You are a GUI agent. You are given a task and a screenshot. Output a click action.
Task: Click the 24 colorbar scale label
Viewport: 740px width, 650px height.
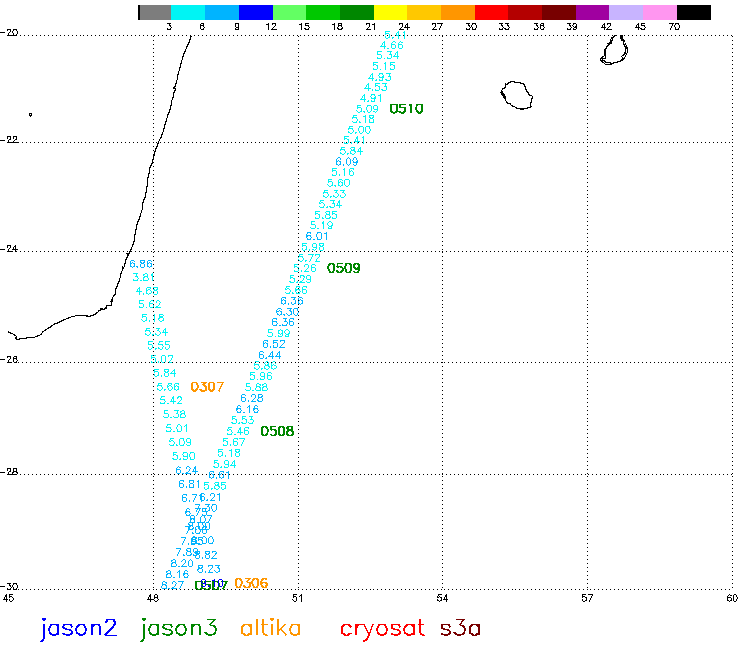pos(404,27)
